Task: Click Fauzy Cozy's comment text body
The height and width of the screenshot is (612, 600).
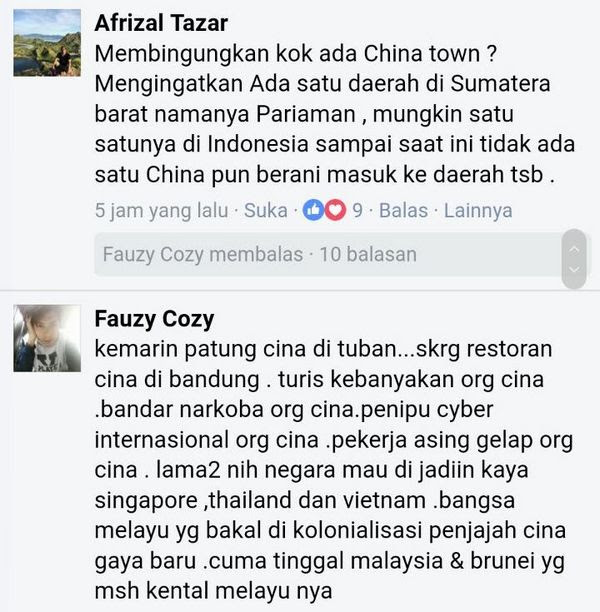Action: point(334,470)
